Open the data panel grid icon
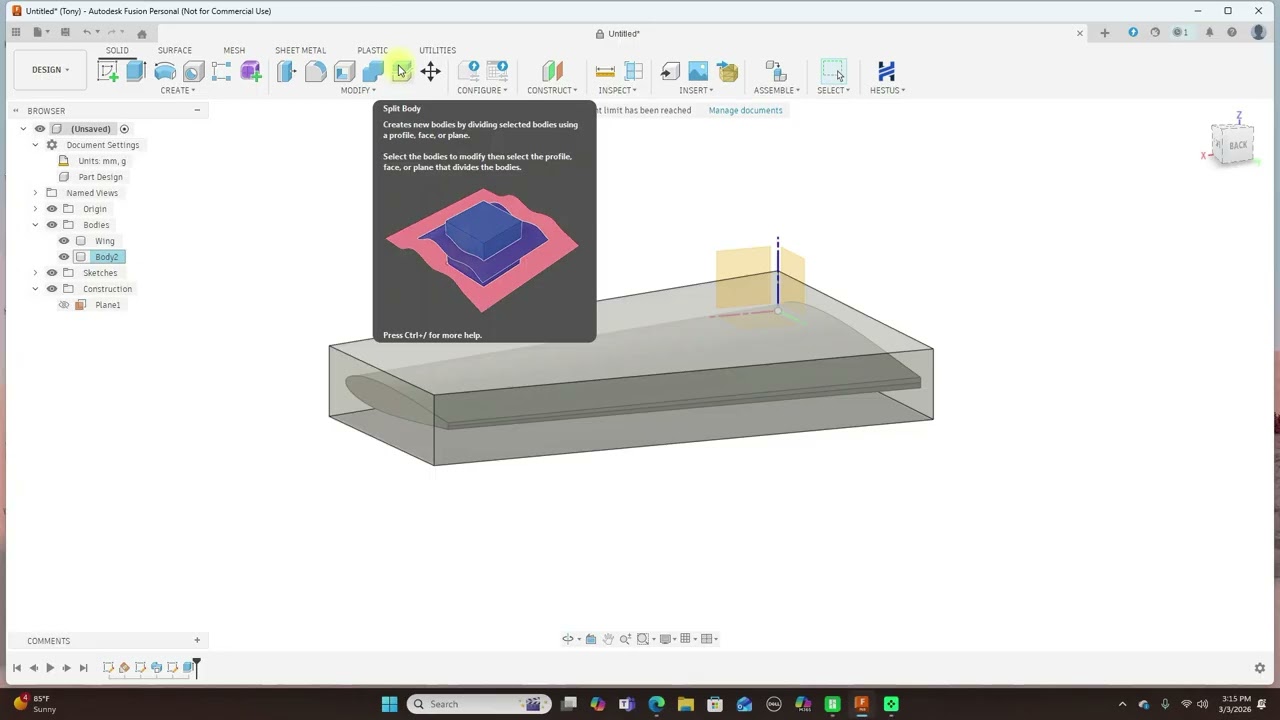 point(16,33)
